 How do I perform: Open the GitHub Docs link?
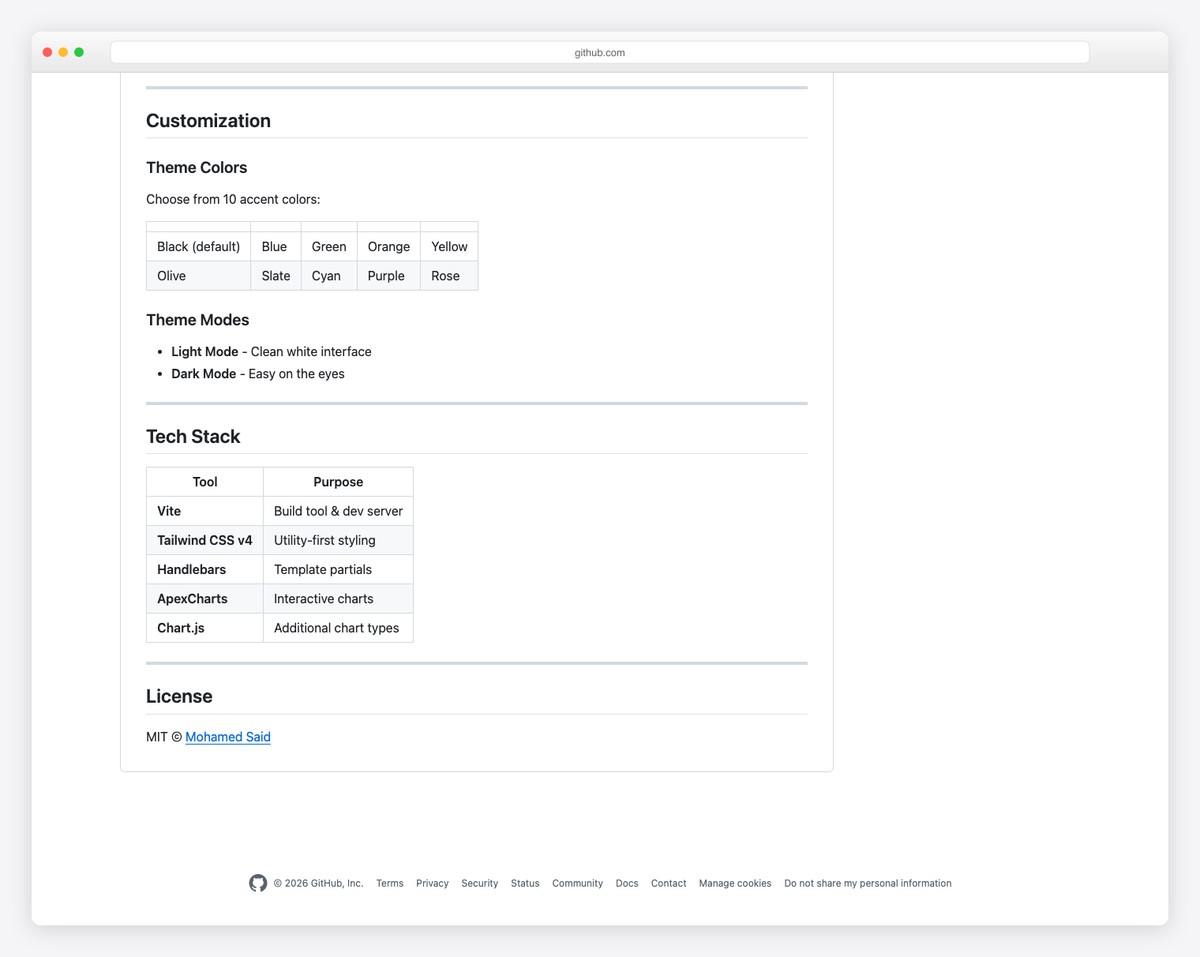pyautogui.click(x=627, y=883)
